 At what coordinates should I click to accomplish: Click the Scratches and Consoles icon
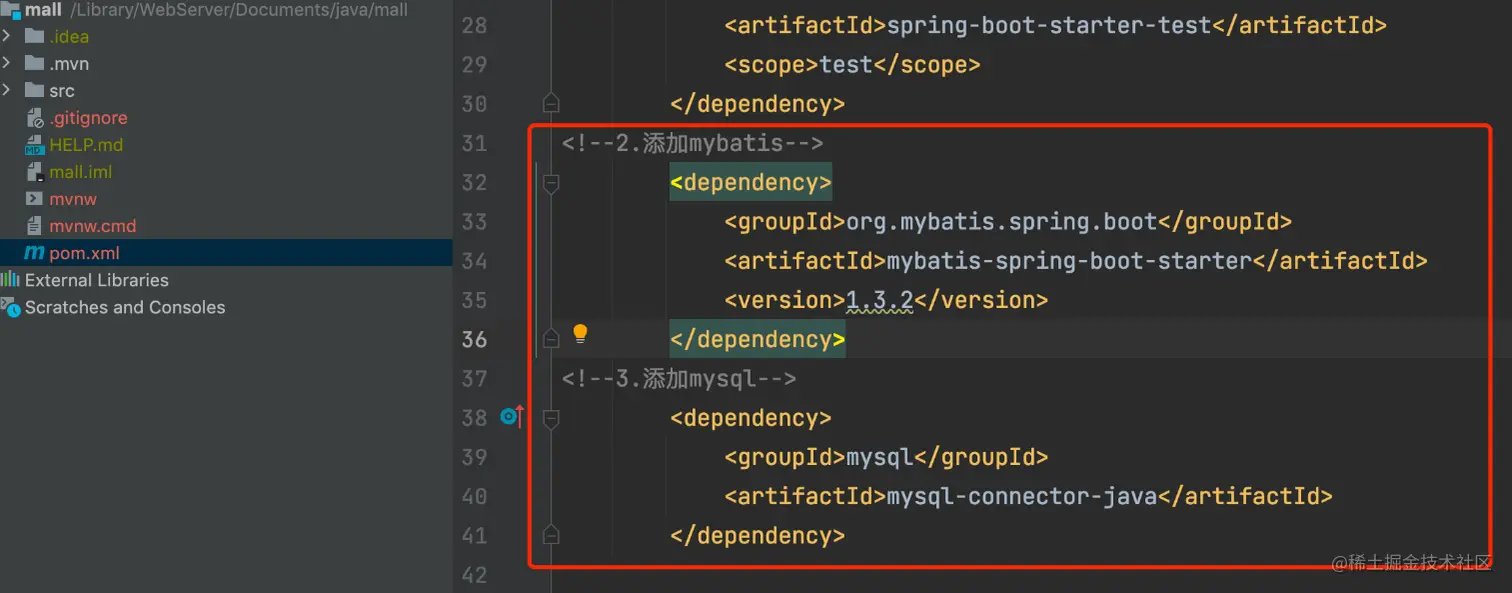[10, 307]
